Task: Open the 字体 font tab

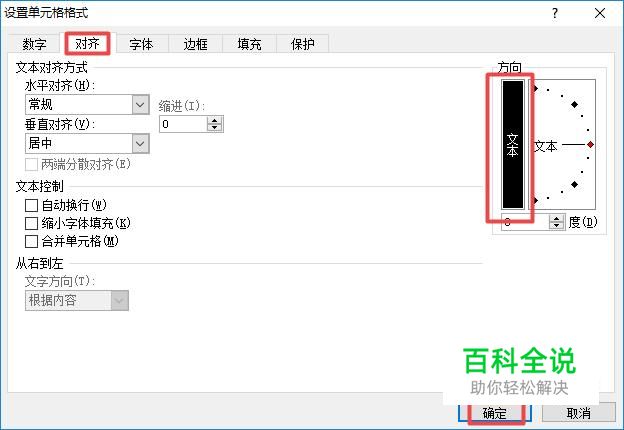Action: (x=141, y=44)
